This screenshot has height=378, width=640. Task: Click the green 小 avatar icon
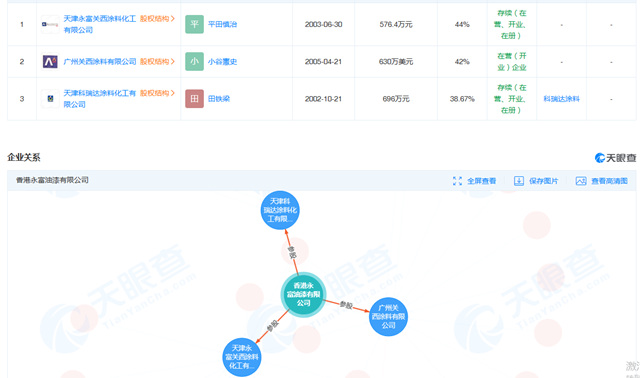point(194,62)
